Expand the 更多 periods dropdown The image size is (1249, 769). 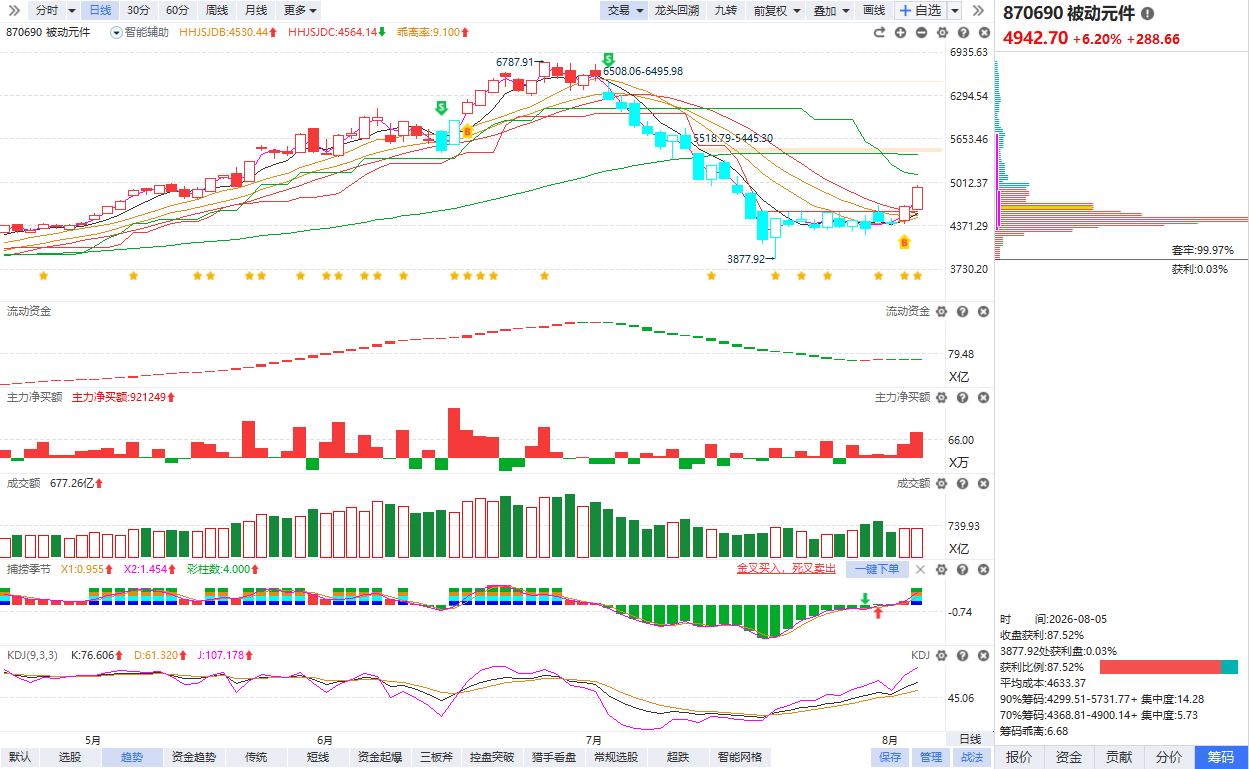300,10
